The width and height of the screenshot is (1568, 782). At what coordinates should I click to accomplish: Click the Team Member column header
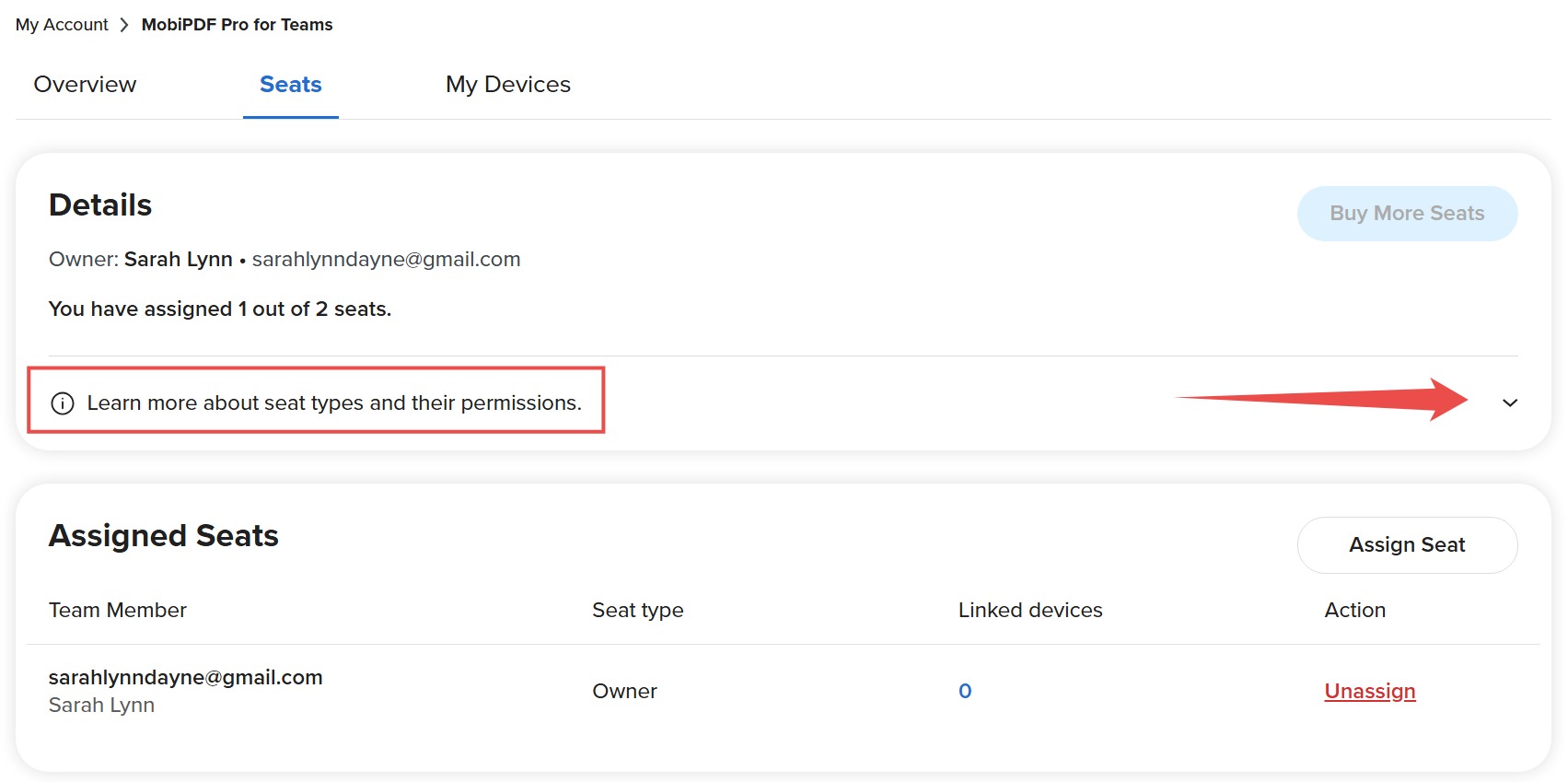pos(117,610)
